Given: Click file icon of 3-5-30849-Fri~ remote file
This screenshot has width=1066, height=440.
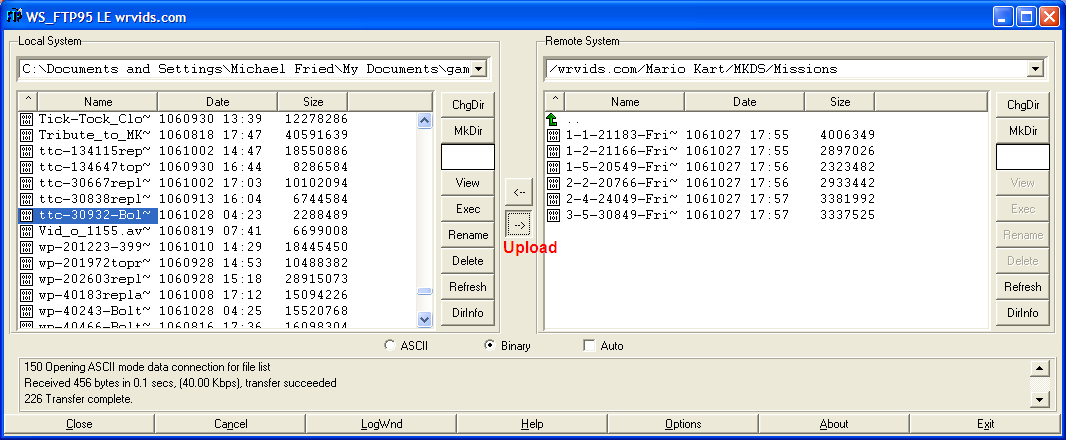Looking at the screenshot, I should coord(553,215).
